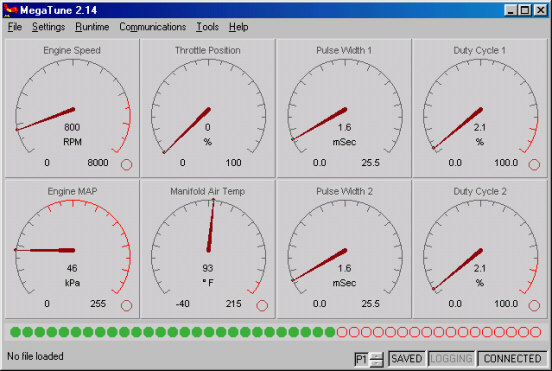Select the Pulse Width 1 gauge title
552x371 pixels.
click(344, 50)
